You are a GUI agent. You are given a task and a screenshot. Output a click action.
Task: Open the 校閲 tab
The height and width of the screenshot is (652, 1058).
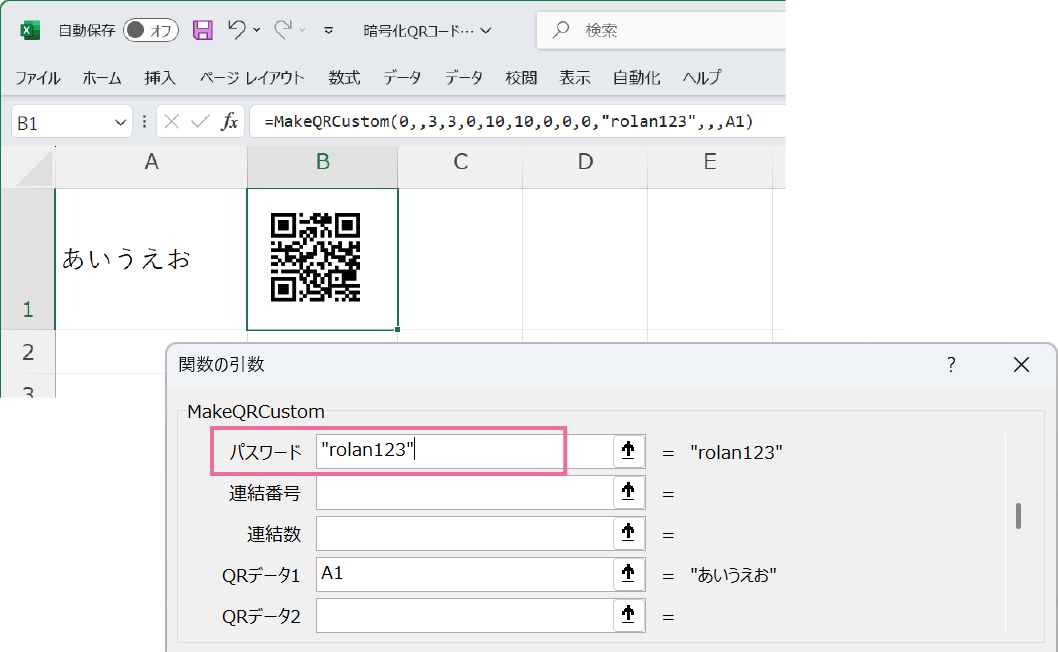(521, 78)
